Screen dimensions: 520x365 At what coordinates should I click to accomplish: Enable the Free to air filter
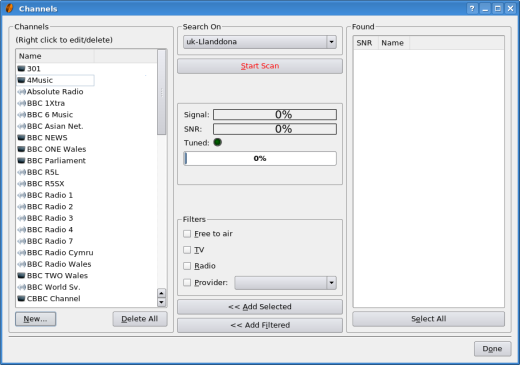click(187, 234)
